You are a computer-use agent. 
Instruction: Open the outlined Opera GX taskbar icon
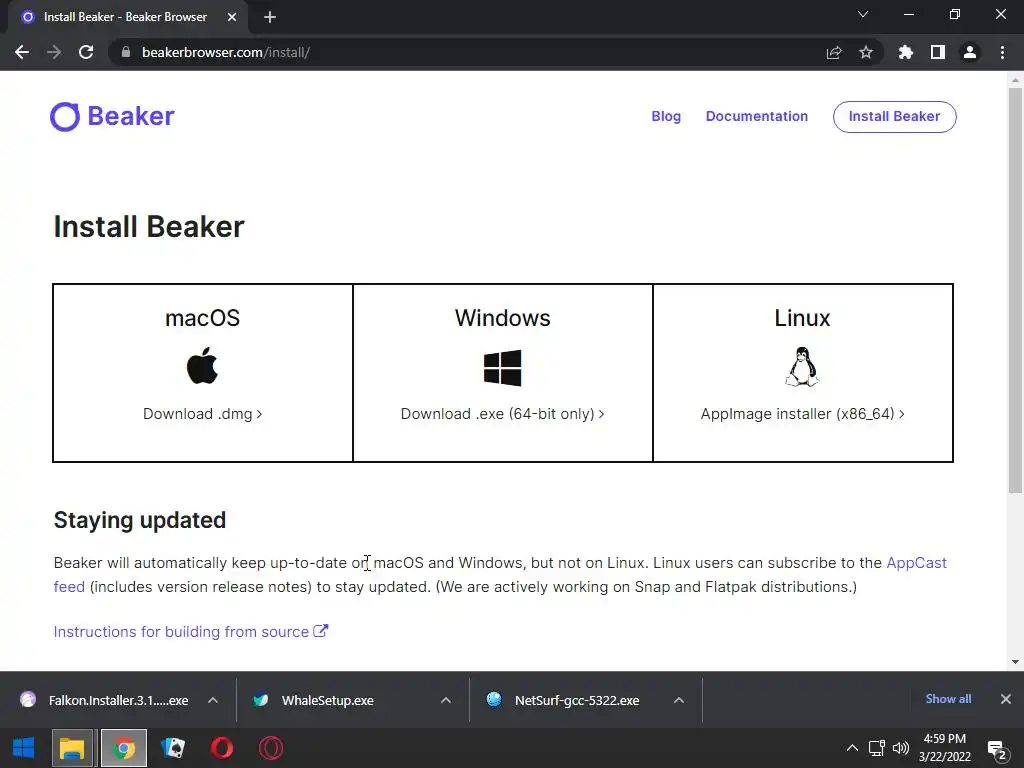[271, 748]
